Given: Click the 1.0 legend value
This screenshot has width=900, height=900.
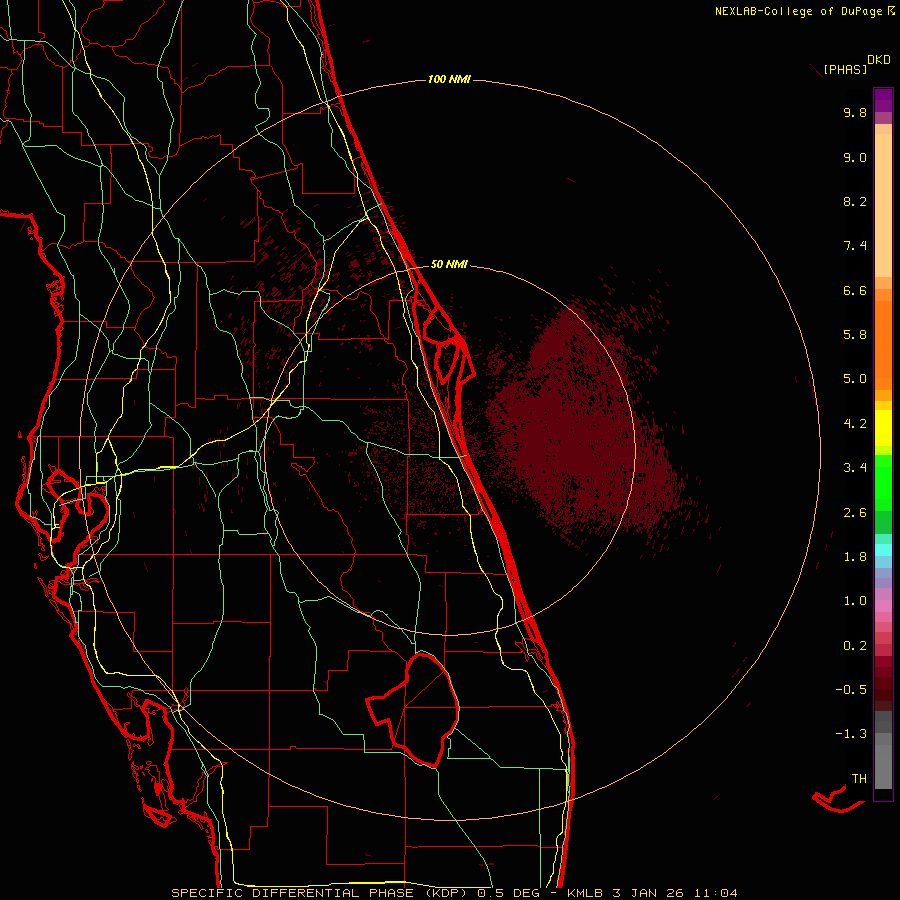Looking at the screenshot, I should (855, 601).
